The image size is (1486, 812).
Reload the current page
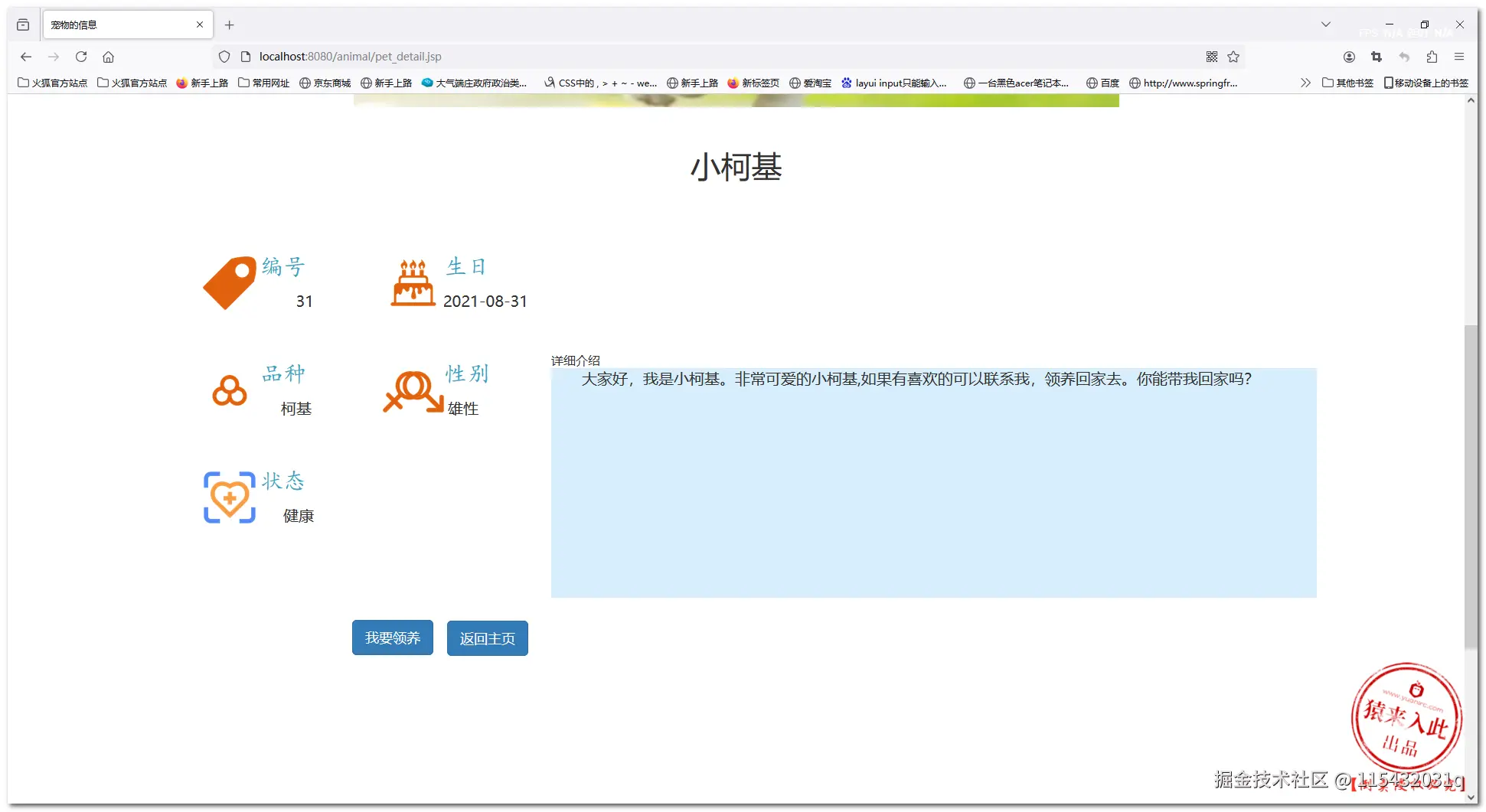click(x=81, y=57)
